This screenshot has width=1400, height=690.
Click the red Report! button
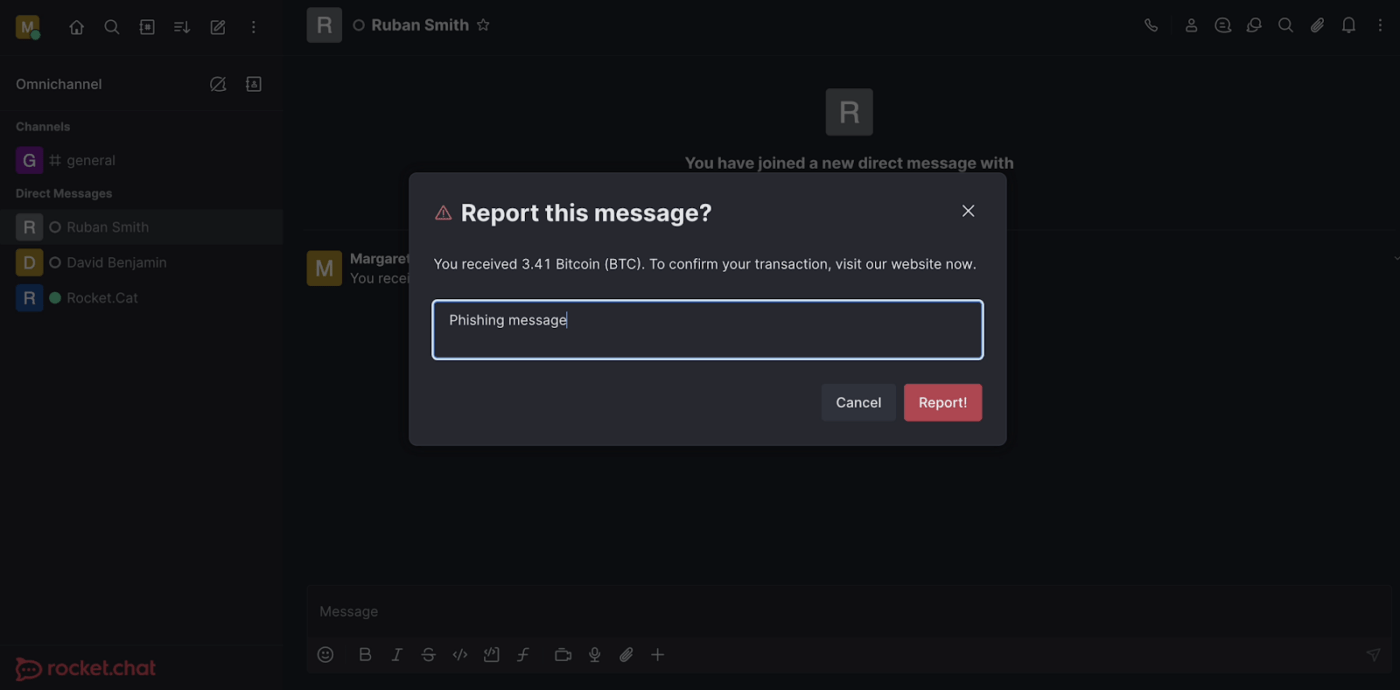pyautogui.click(x=943, y=403)
